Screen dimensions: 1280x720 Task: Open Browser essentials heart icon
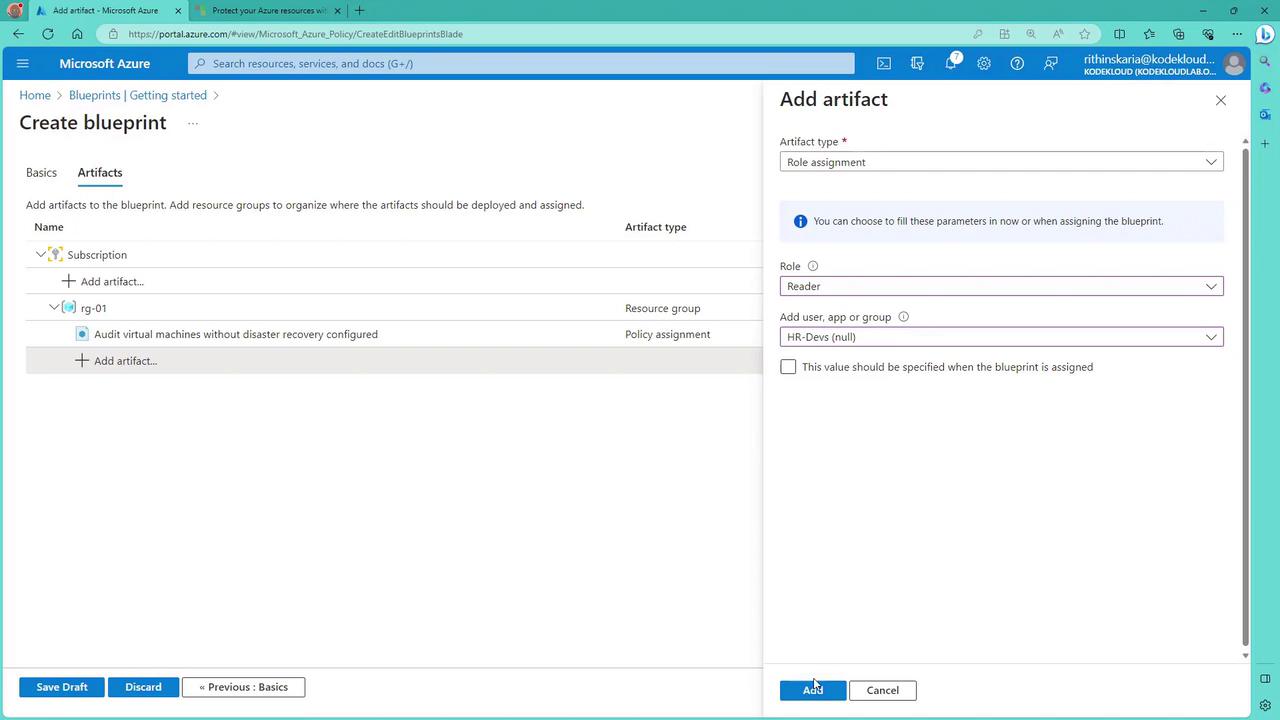coord(1208,34)
